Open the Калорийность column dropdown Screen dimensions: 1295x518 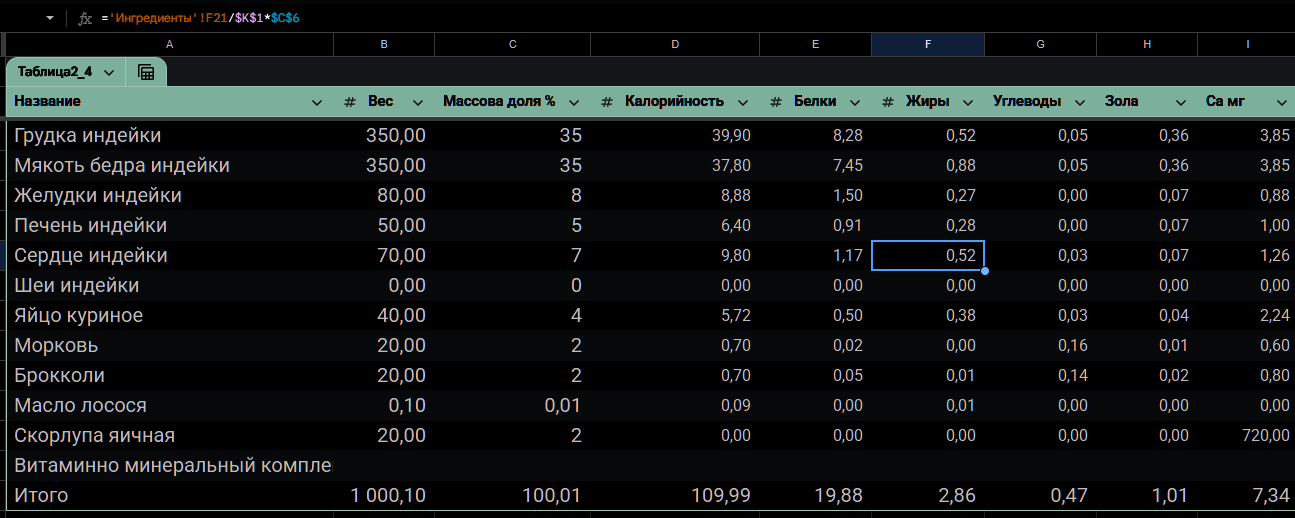click(x=743, y=102)
